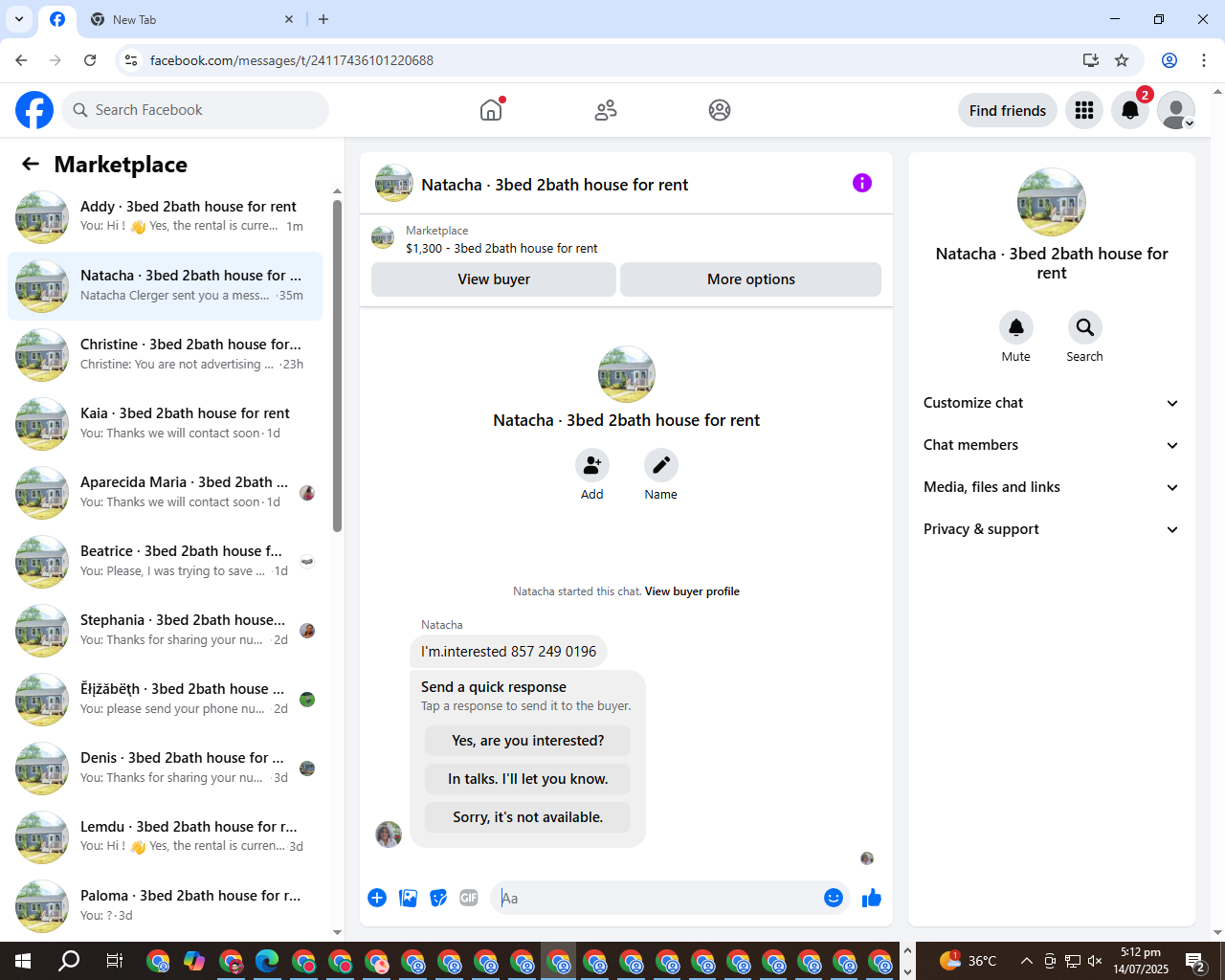The width and height of the screenshot is (1225, 980).
Task: Expand Chat members section
Action: [x=1051, y=445]
